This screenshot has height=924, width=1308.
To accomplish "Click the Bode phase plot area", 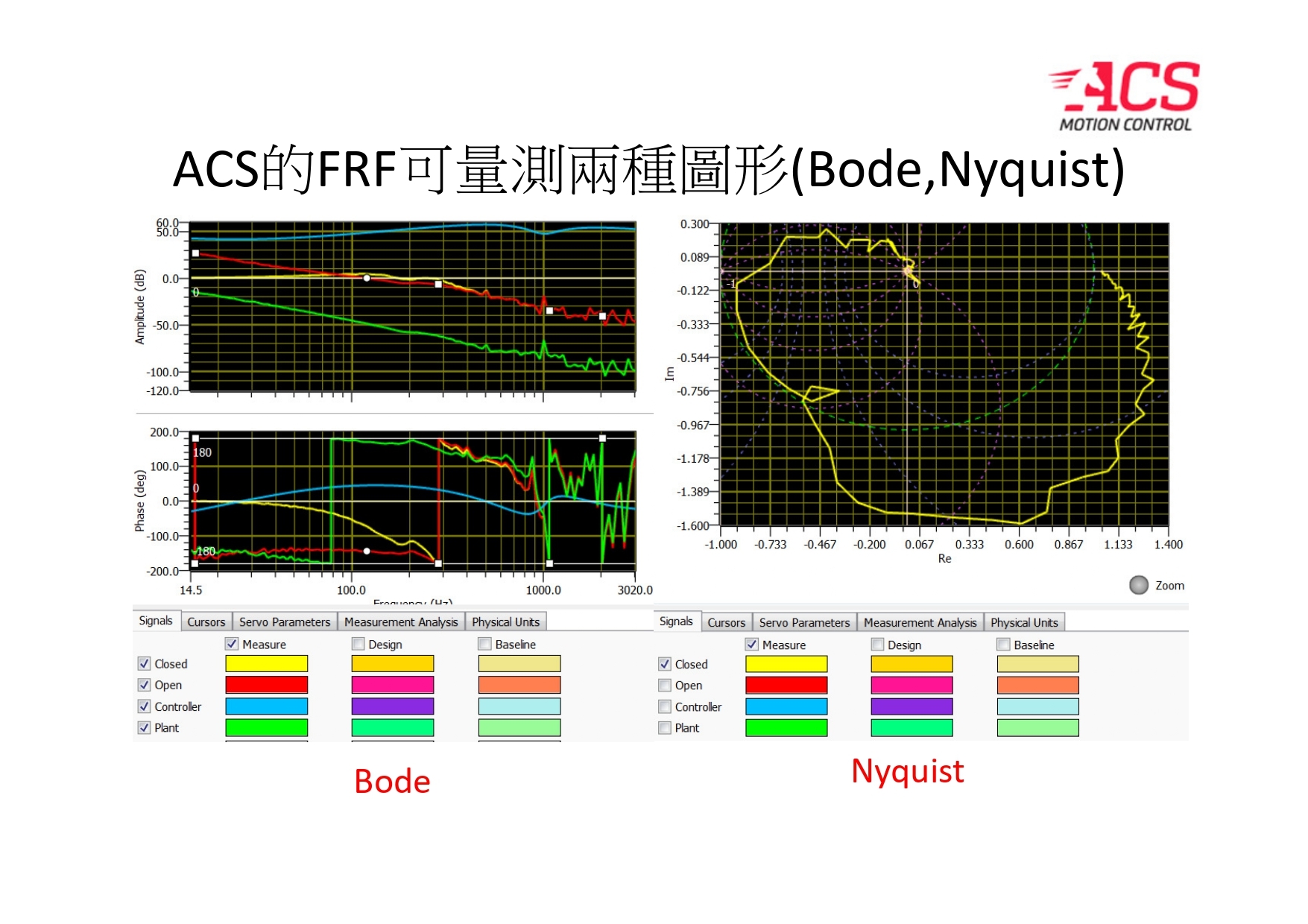I will pyautogui.click(x=413, y=501).
